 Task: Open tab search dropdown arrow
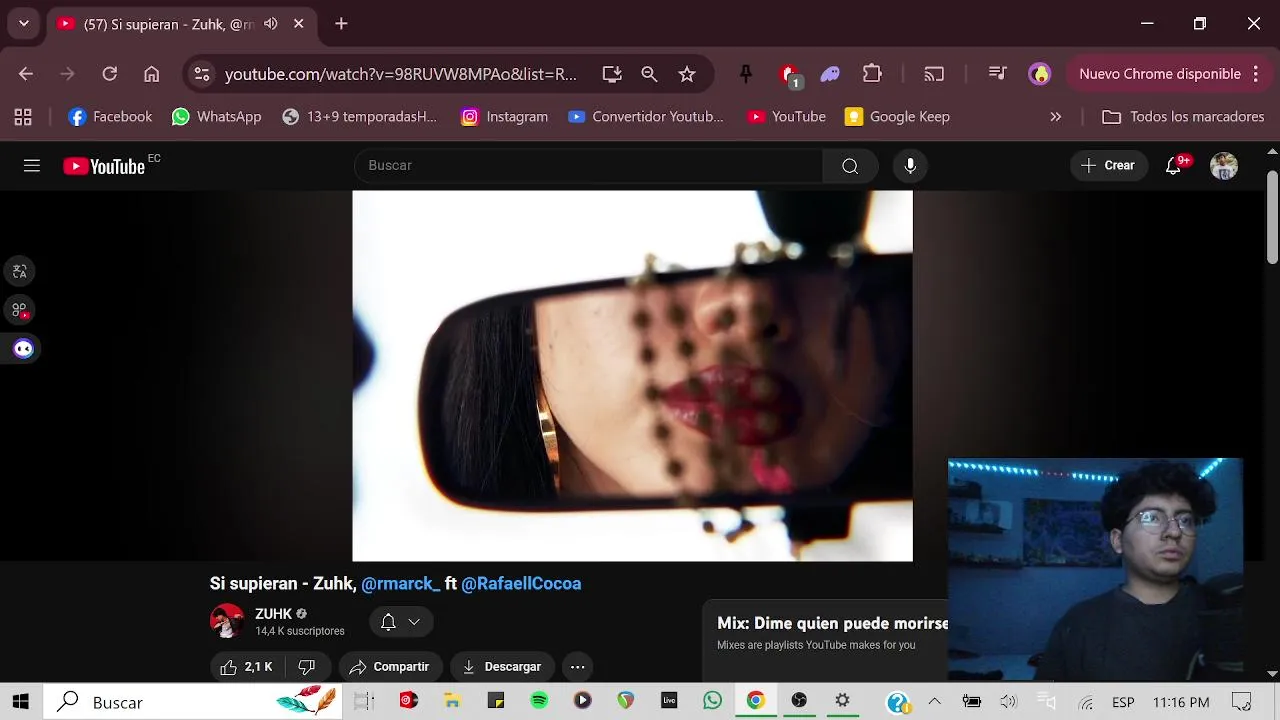(x=24, y=23)
